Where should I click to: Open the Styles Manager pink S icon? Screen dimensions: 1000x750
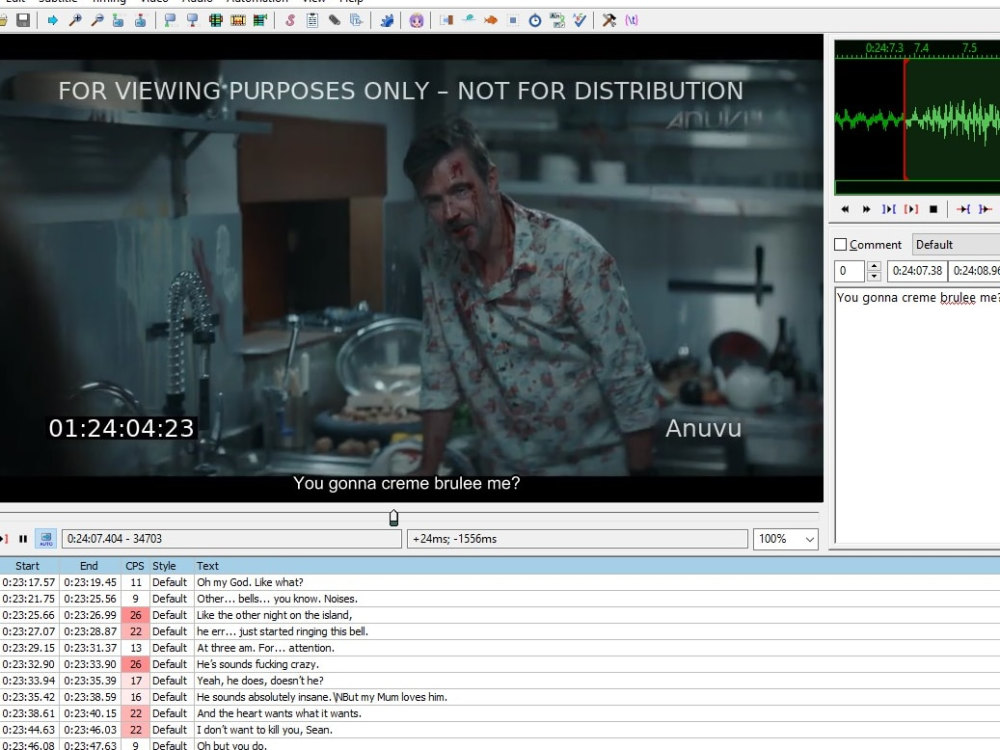290,20
